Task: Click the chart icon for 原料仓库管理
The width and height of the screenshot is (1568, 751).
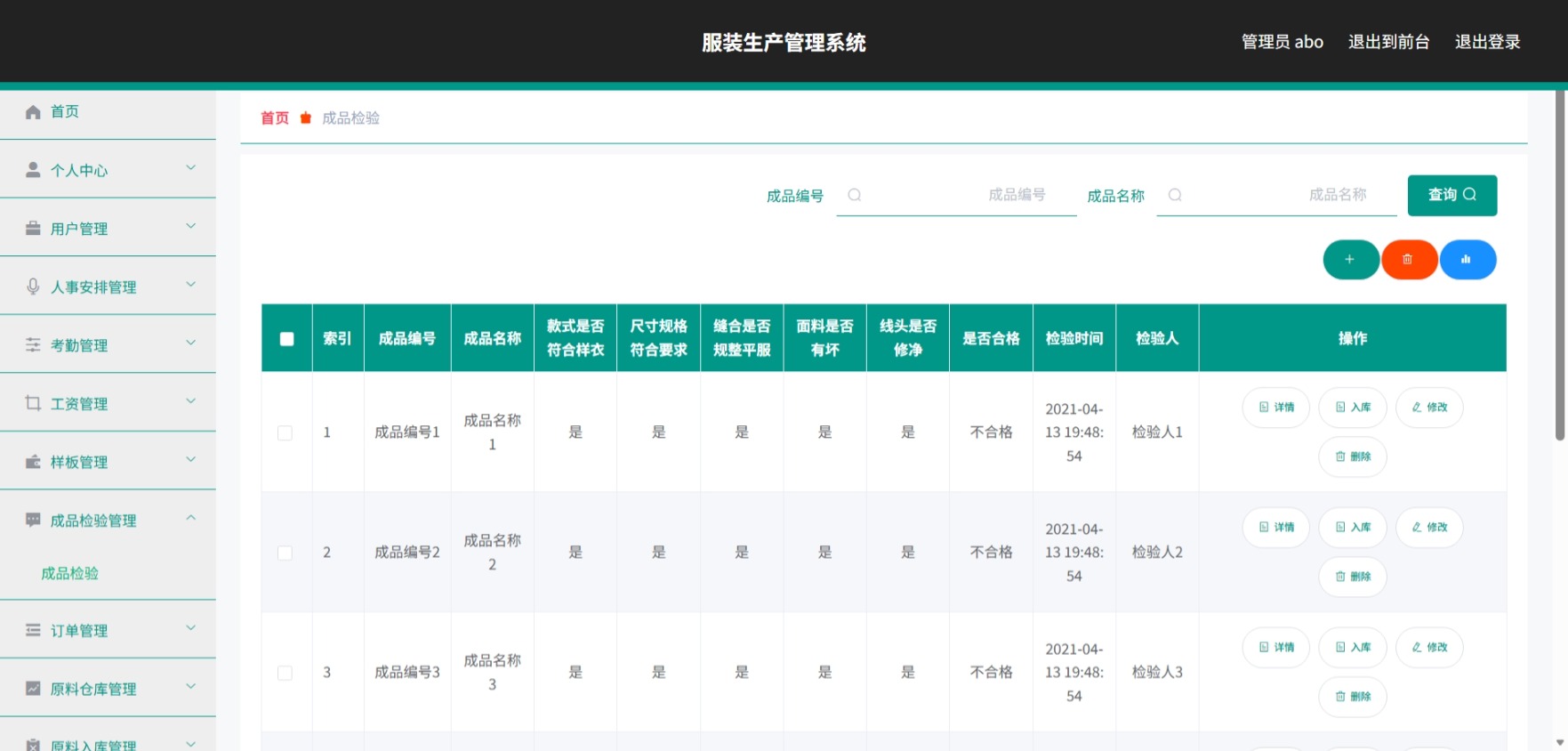Action: coord(33,689)
